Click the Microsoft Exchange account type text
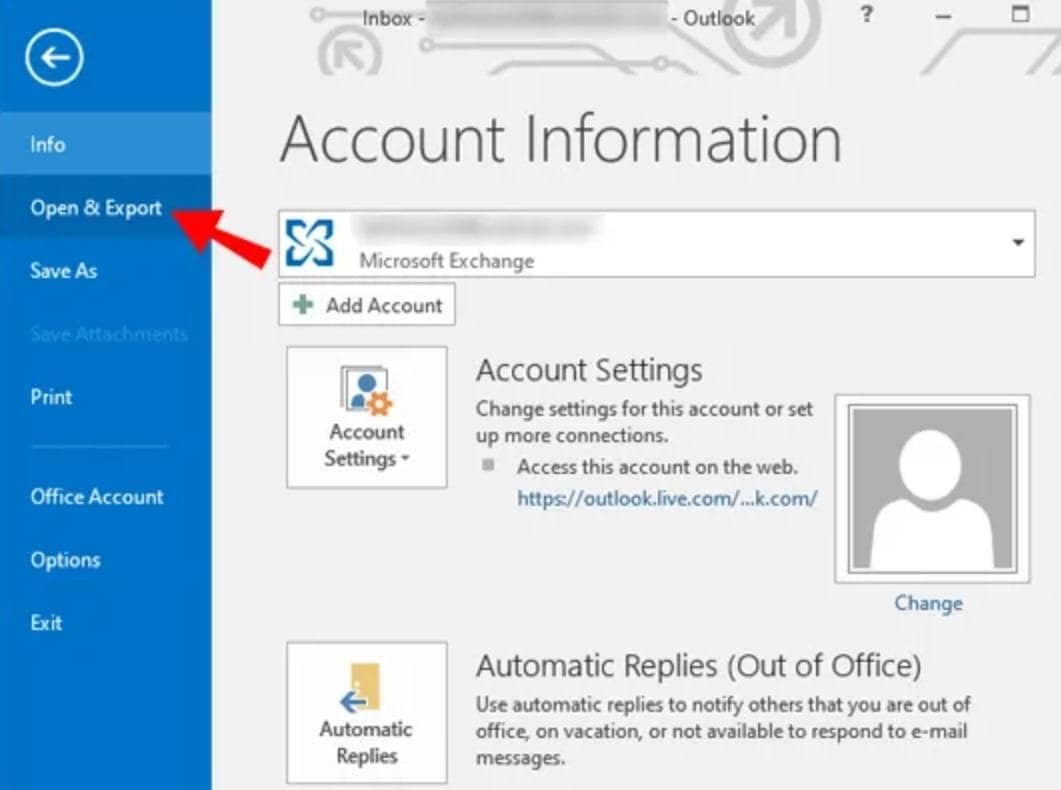Screen dimensions: 1061x790 pos(447,260)
